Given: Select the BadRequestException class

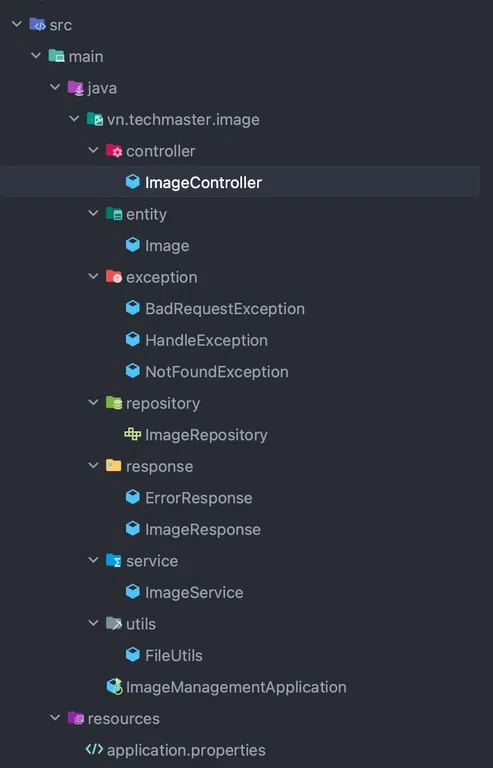Looking at the screenshot, I should [x=225, y=309].
